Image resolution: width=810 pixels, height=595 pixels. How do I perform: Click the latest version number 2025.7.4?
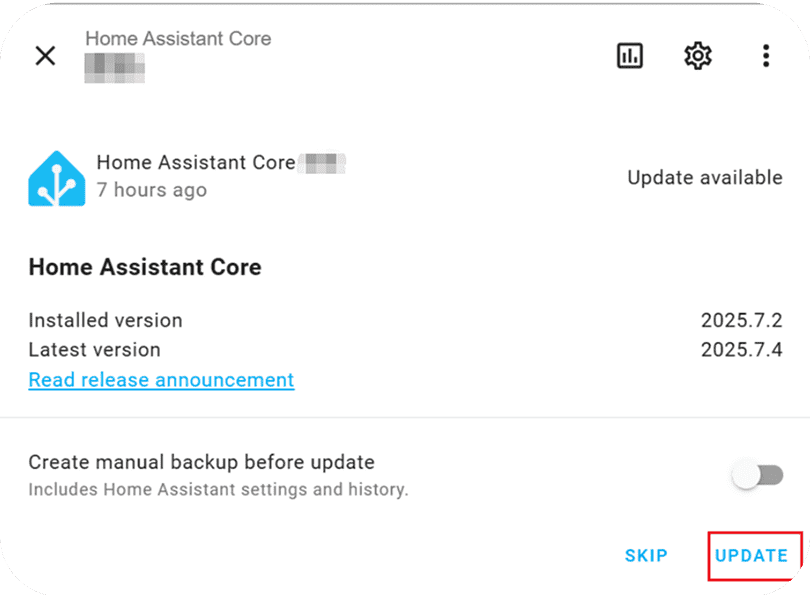[741, 350]
